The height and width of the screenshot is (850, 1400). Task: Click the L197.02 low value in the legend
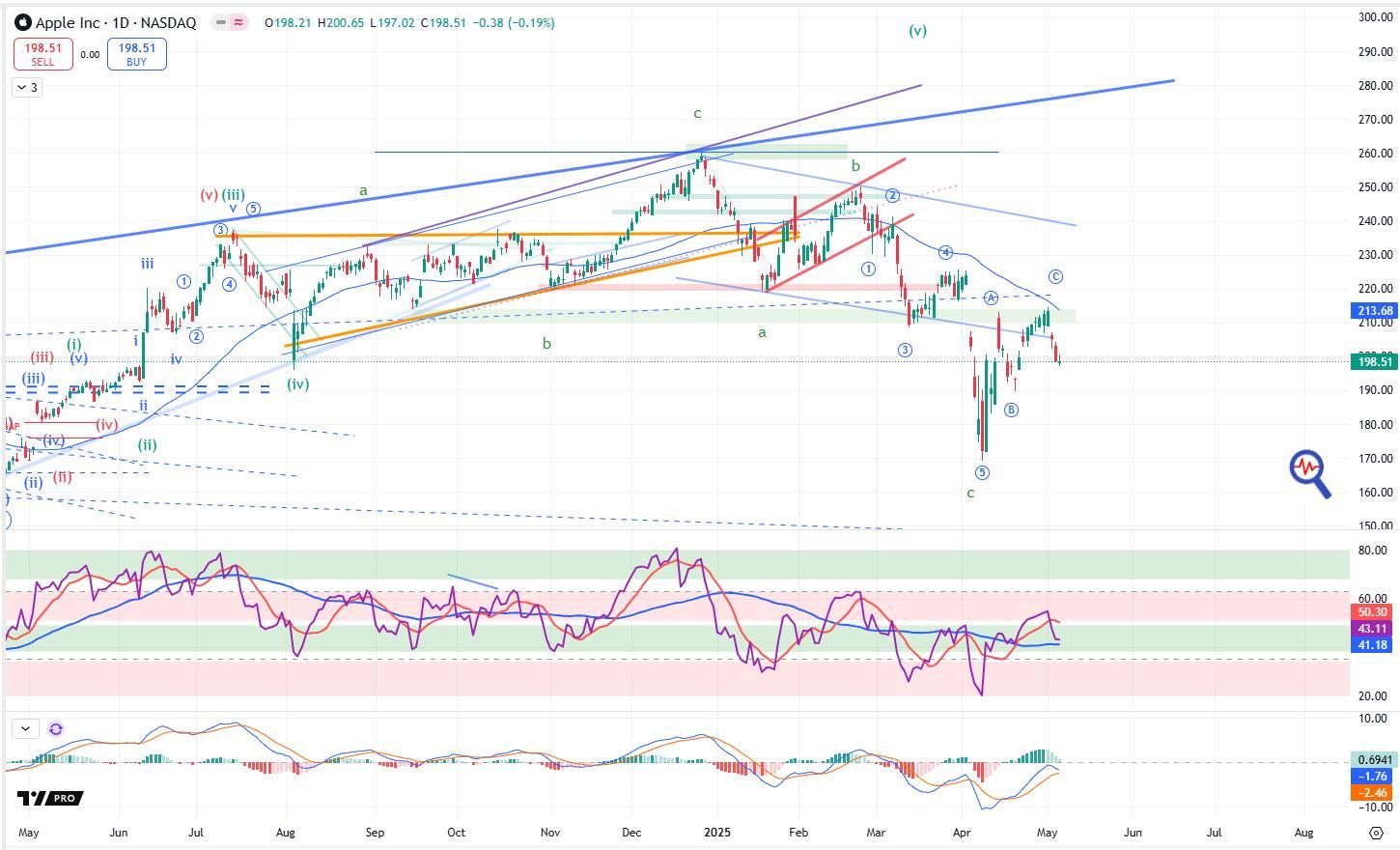click(392, 22)
